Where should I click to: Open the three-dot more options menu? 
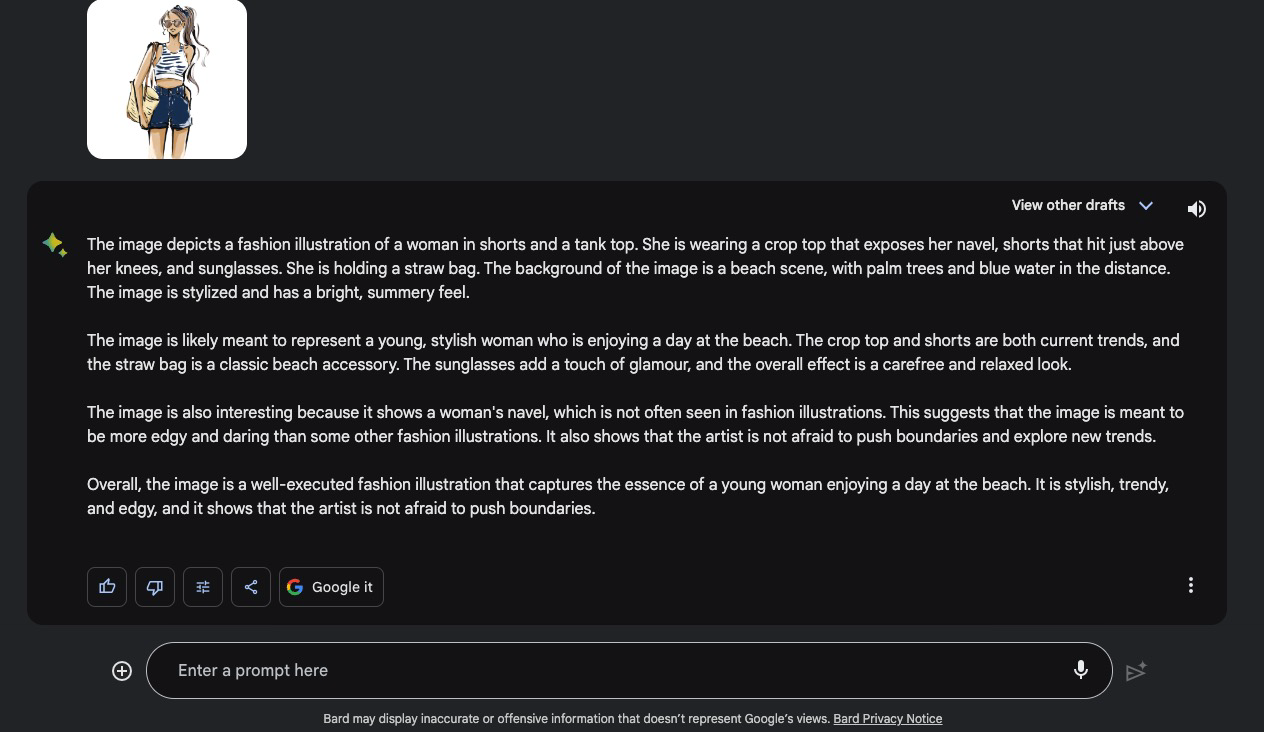[1190, 585]
